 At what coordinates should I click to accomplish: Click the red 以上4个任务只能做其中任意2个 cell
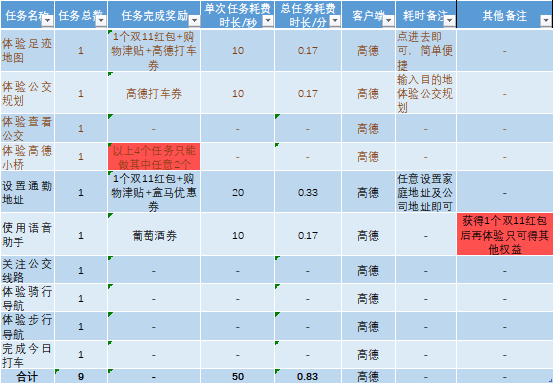click(154, 157)
